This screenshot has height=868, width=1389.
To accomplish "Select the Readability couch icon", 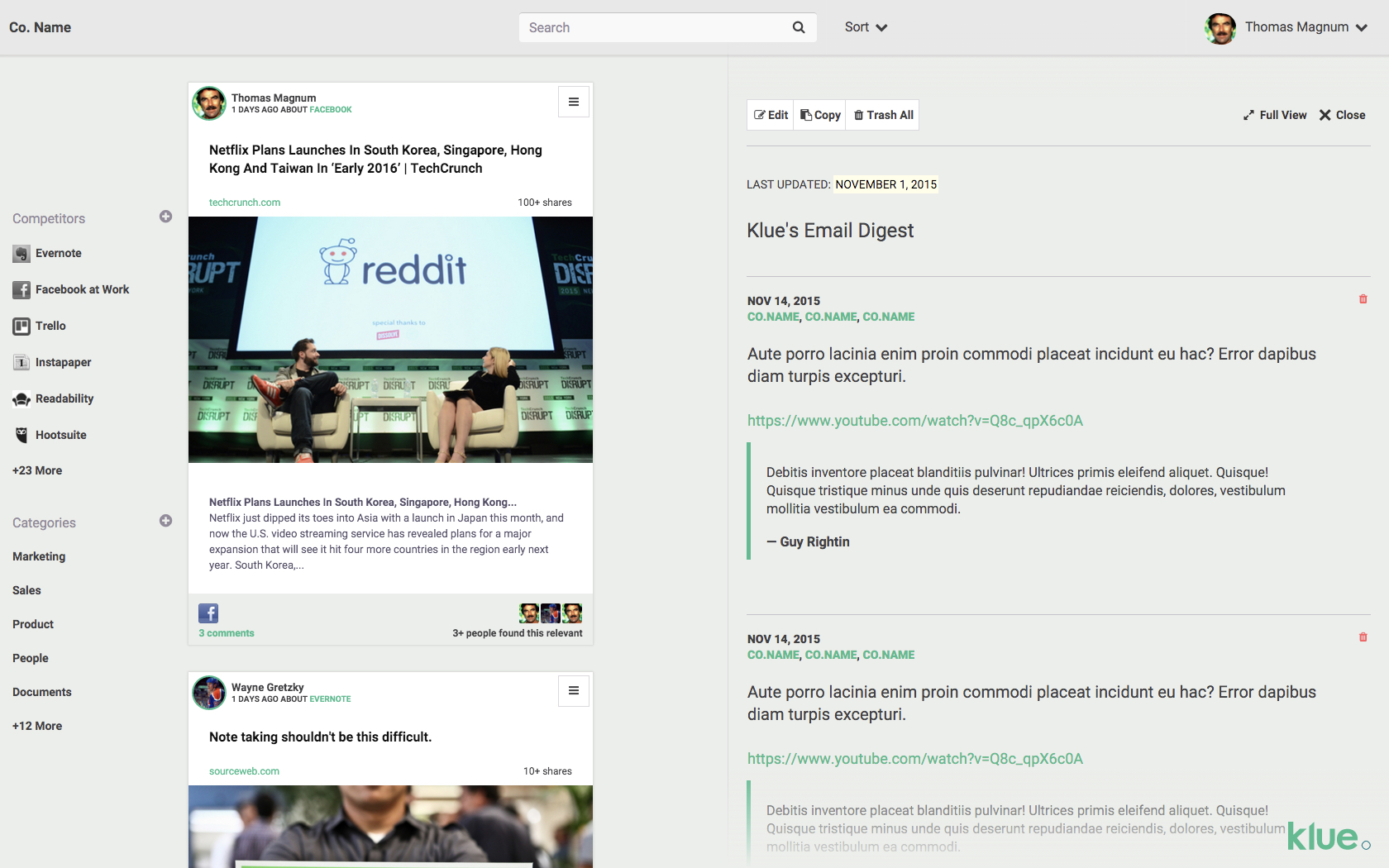I will 21,399.
